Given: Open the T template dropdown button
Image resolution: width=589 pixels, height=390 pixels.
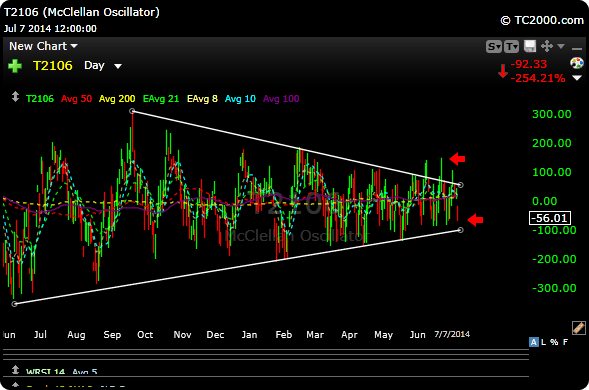Looking at the screenshot, I should coord(511,47).
